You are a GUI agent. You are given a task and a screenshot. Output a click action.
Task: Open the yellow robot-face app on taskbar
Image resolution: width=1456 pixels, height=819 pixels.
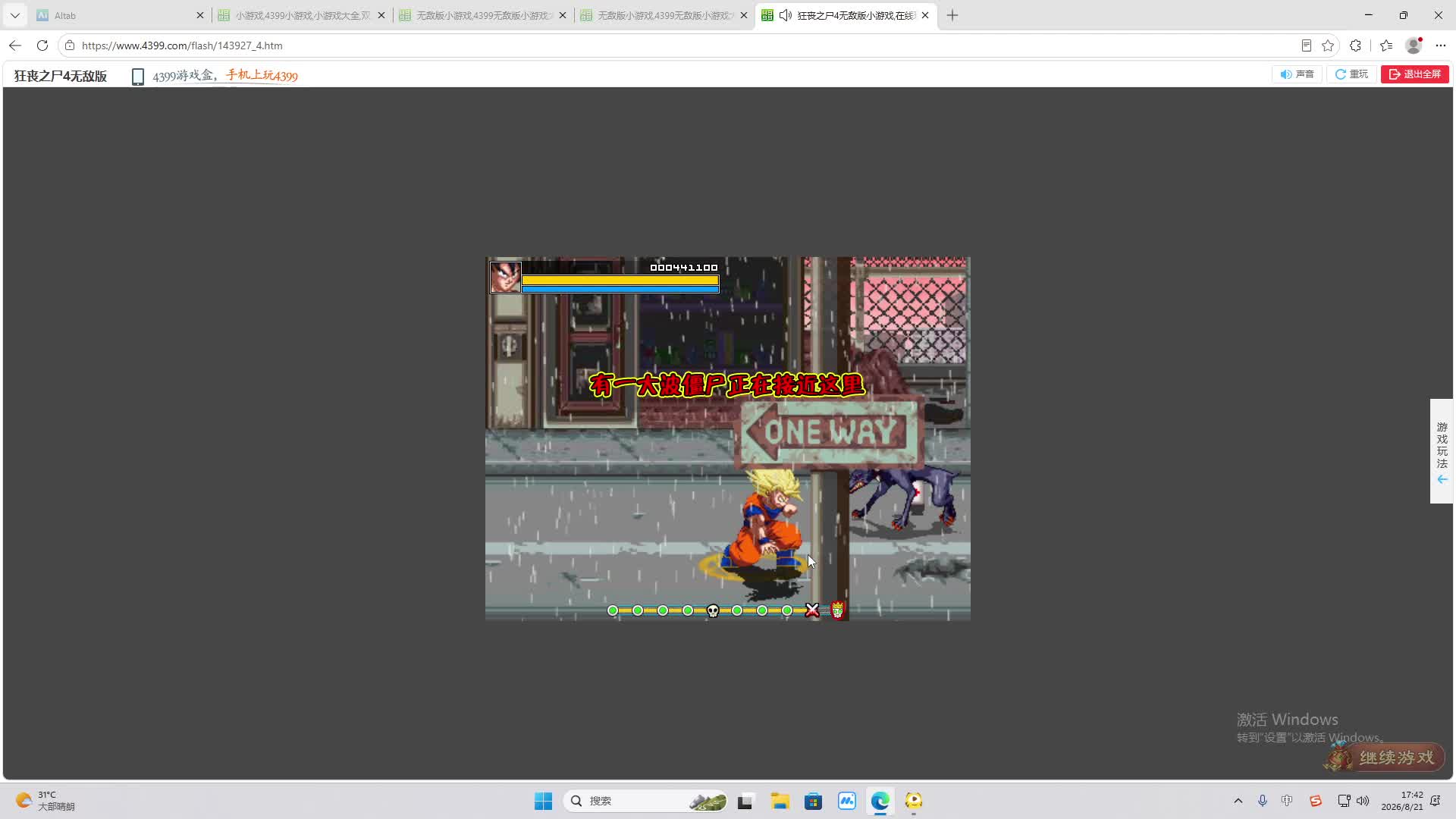click(914, 801)
